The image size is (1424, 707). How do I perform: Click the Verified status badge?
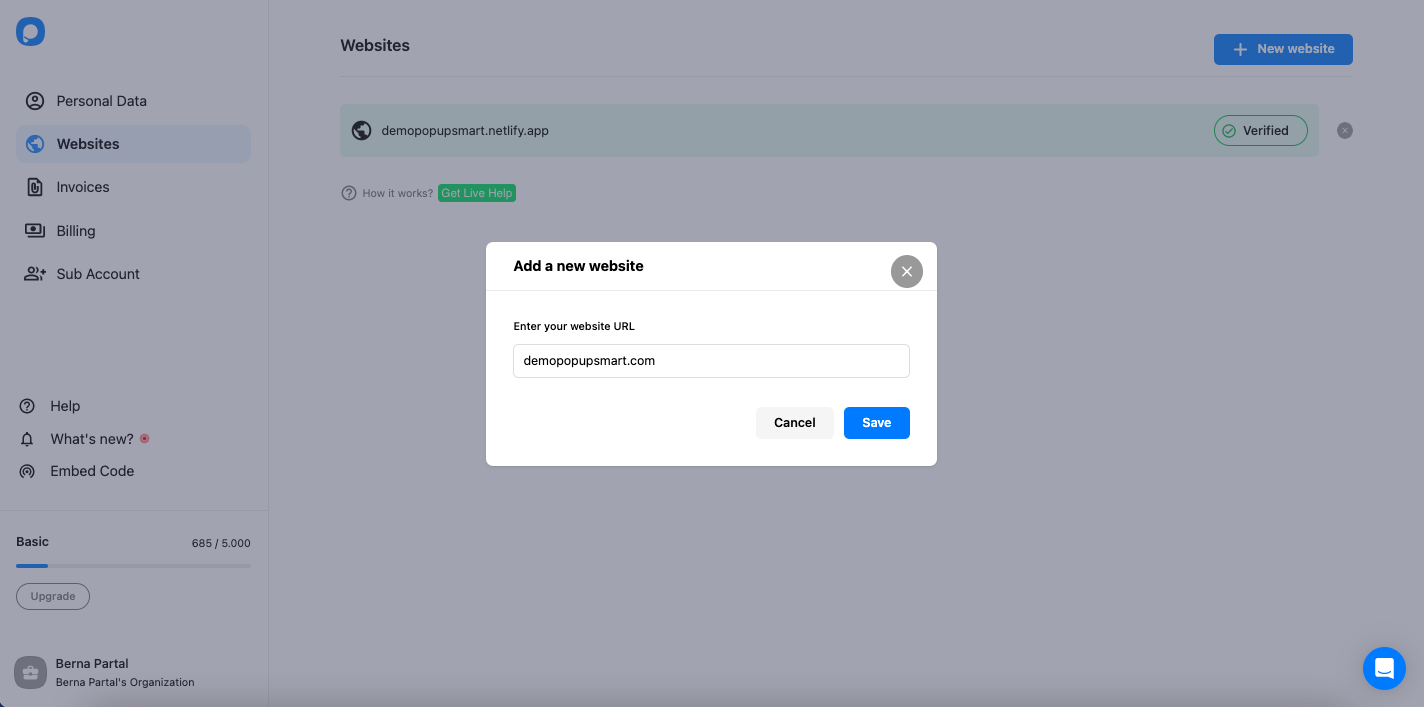click(1261, 131)
